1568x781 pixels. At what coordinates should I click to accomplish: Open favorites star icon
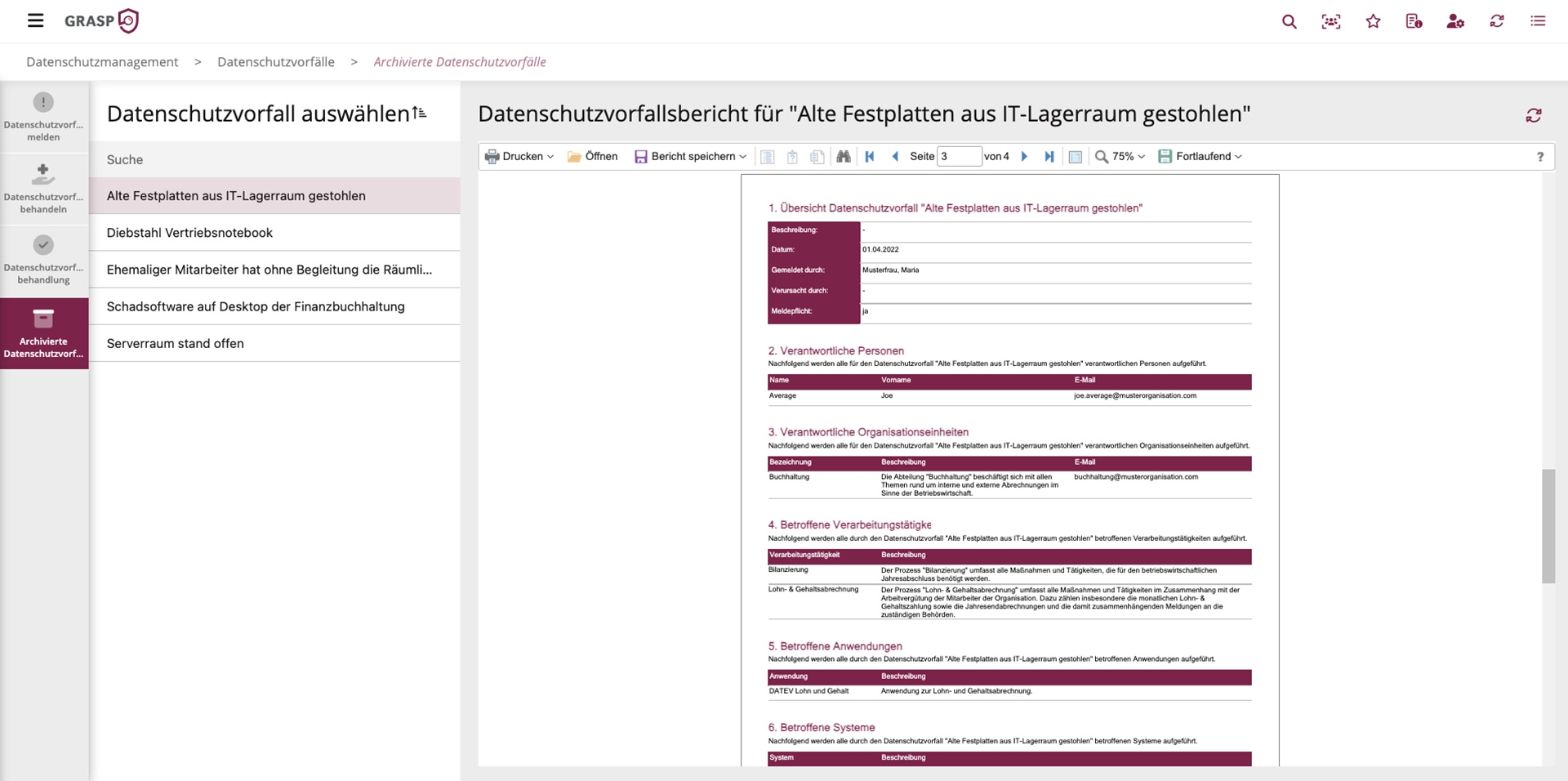tap(1373, 21)
